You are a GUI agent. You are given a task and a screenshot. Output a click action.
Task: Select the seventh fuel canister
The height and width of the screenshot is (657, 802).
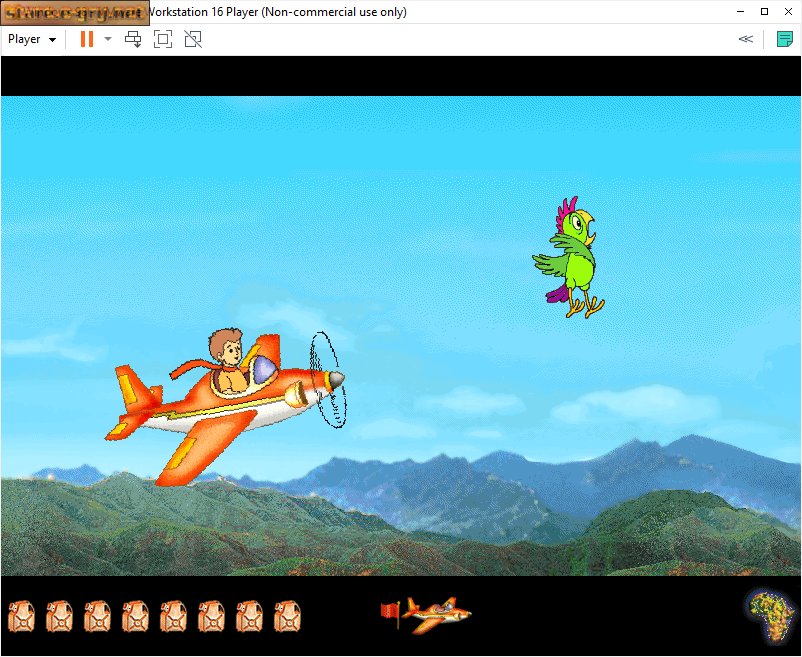[249, 616]
